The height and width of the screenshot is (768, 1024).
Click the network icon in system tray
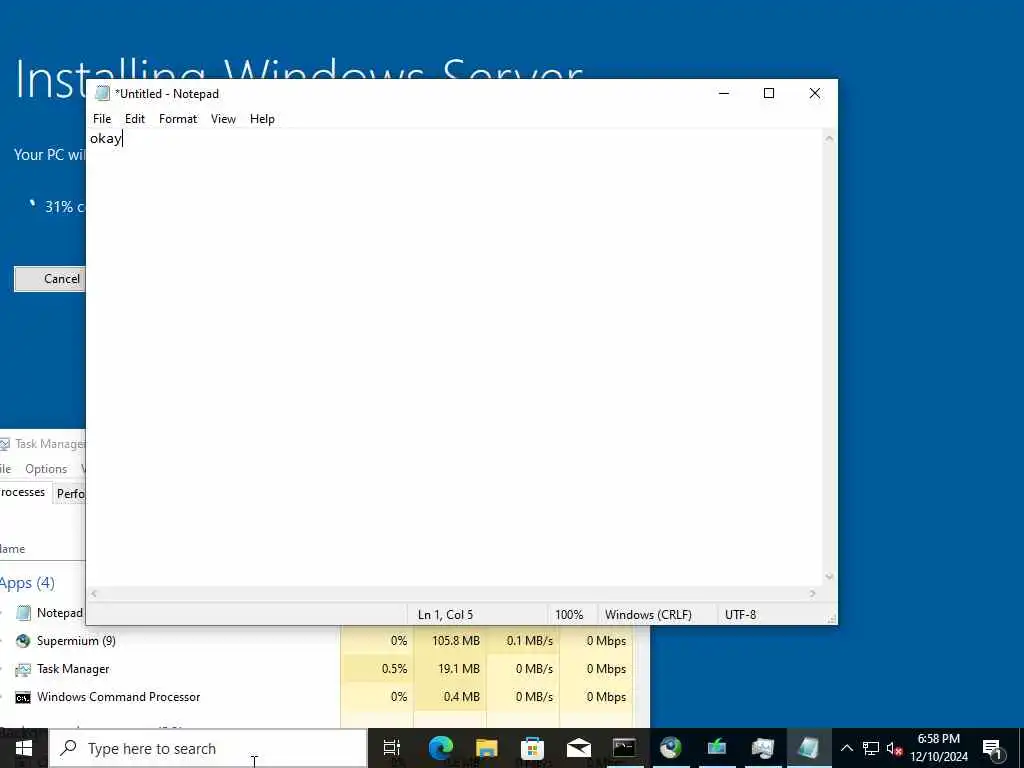click(x=871, y=748)
